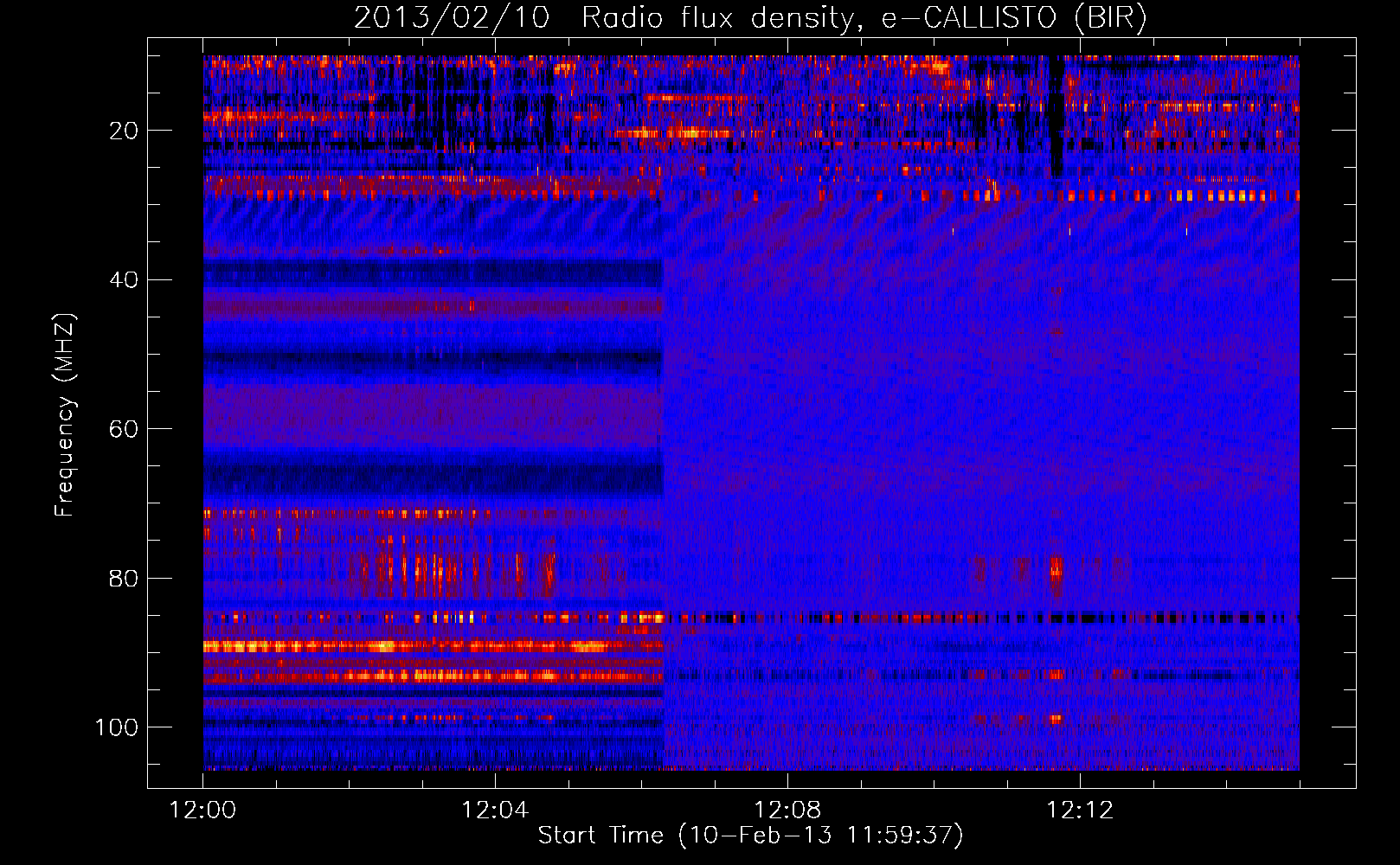Click the '100' frequency tick label
Image resolution: width=1400 pixels, height=865 pixels.
tap(117, 727)
